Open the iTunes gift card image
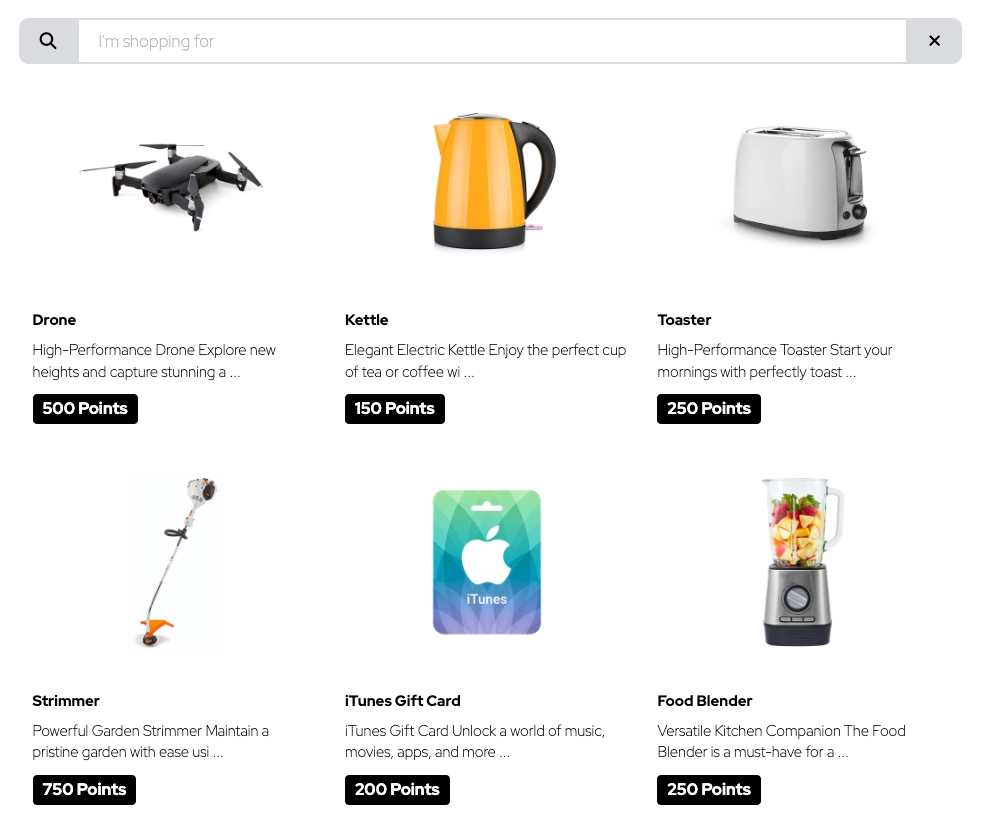 coord(487,562)
